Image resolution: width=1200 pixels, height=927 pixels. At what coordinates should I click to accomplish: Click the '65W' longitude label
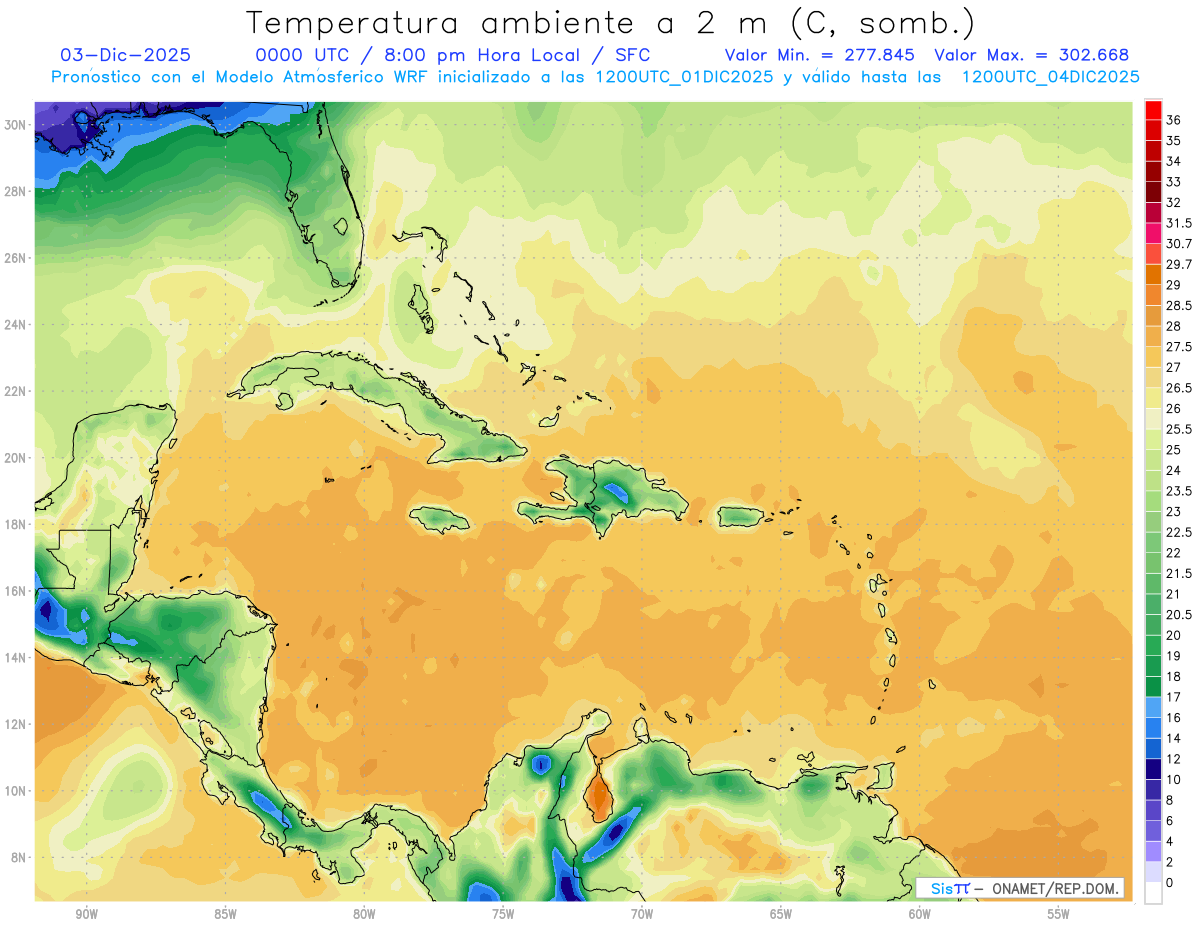coord(781,914)
